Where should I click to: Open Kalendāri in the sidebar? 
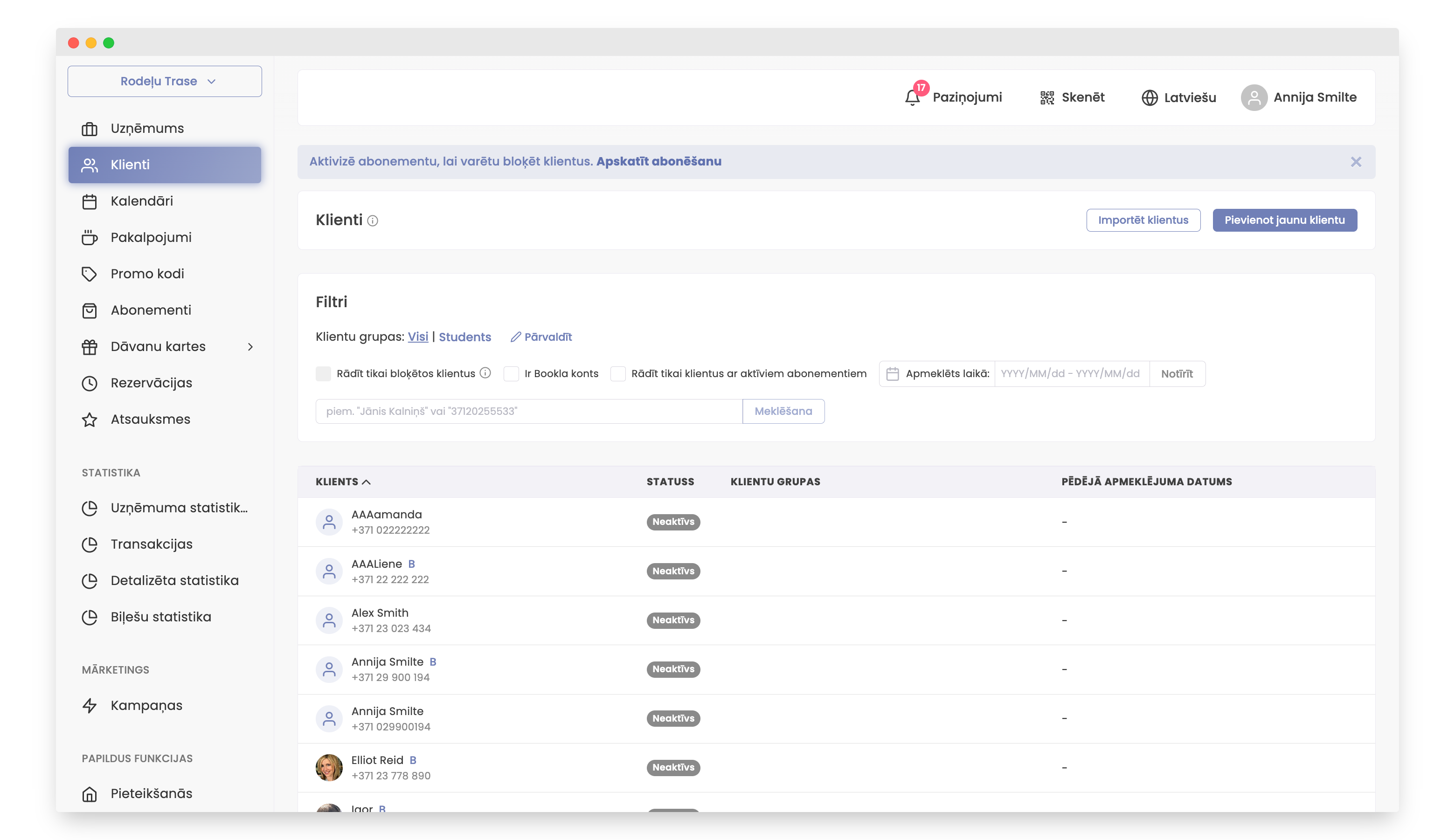(x=141, y=201)
